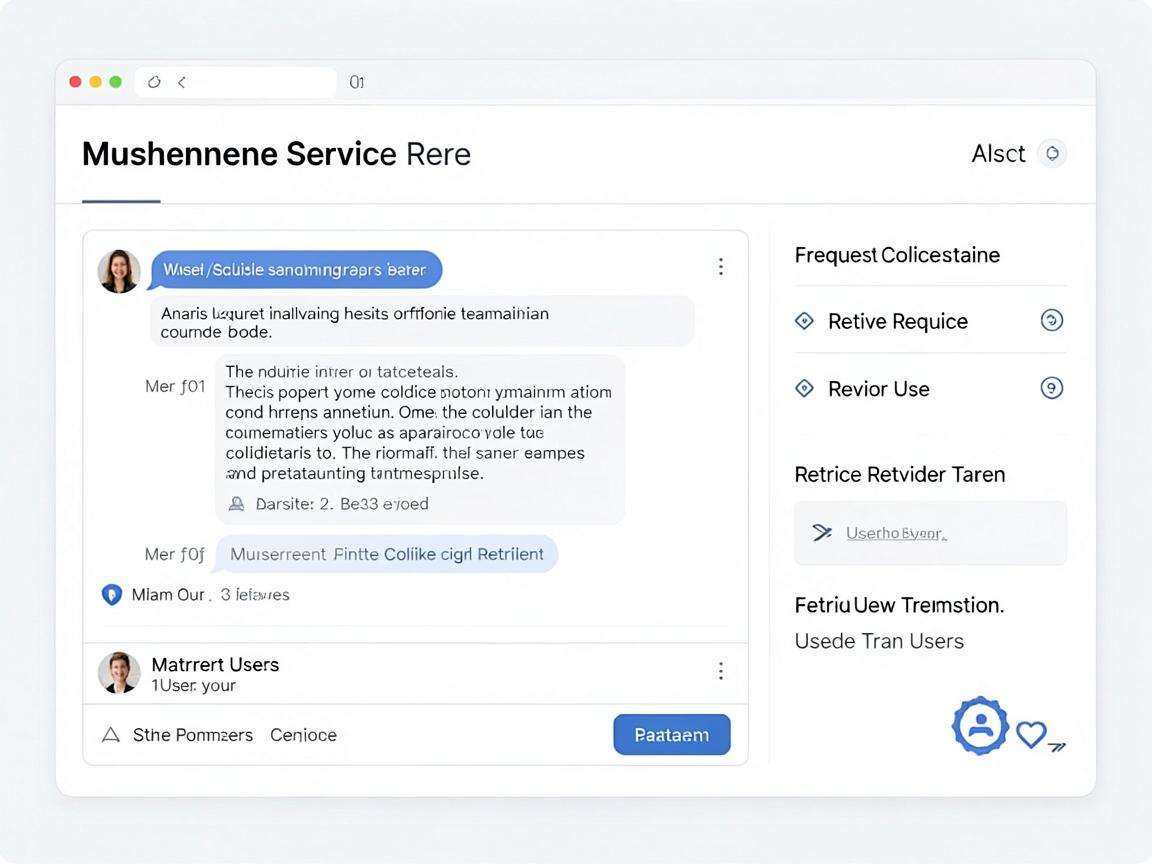Open the Matrrert Users three-dot menu

[x=721, y=671]
